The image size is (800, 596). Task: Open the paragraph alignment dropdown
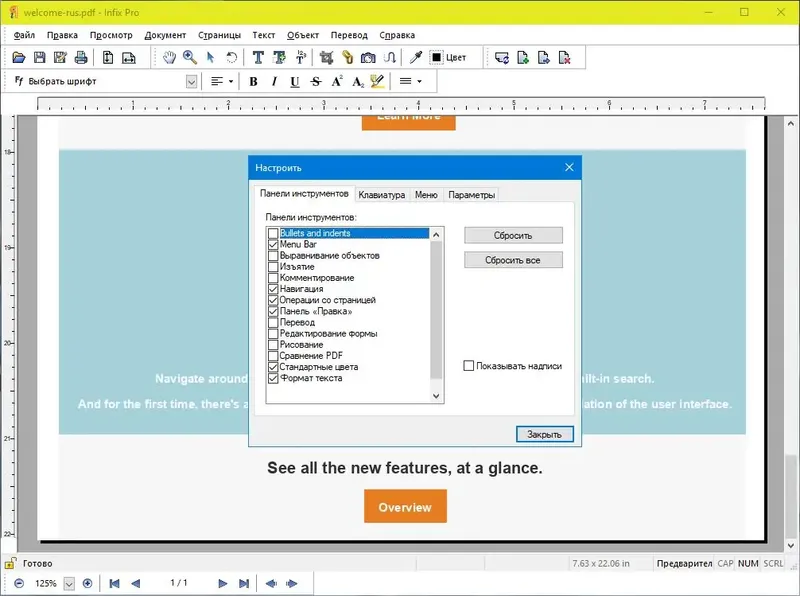(x=229, y=81)
